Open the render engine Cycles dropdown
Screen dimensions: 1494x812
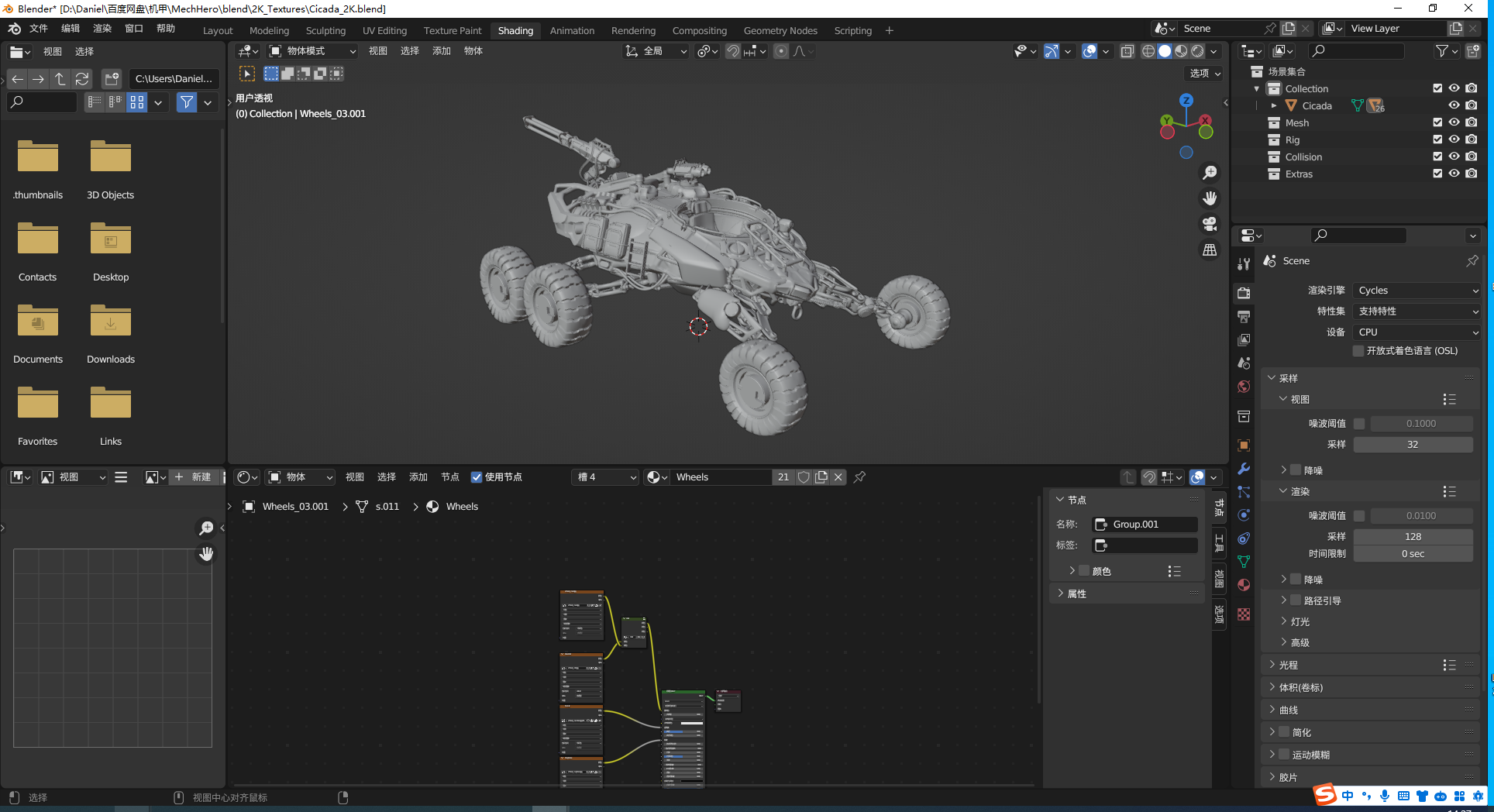click(1417, 291)
